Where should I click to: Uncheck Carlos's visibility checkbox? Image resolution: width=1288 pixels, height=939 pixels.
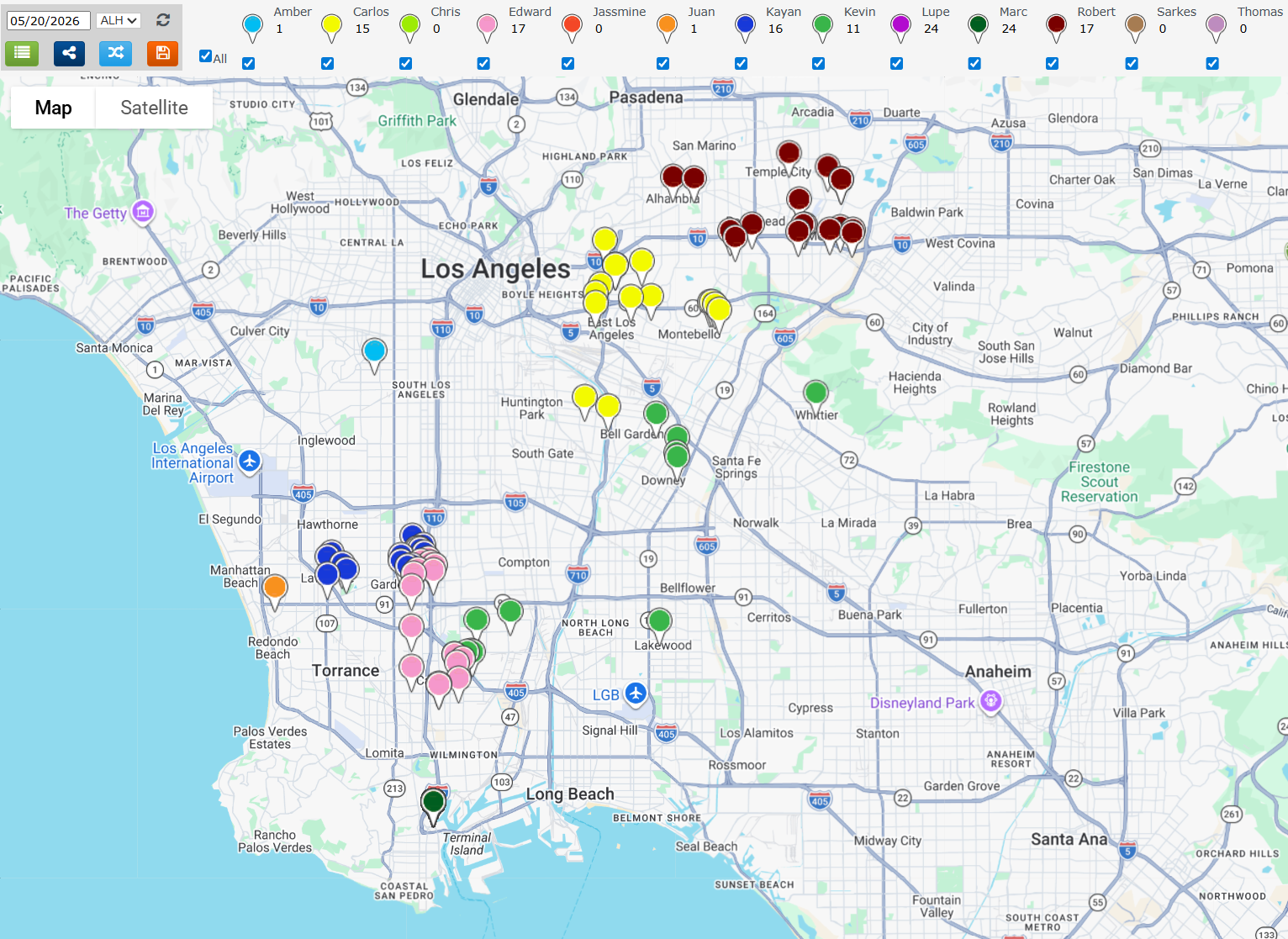[x=327, y=63]
